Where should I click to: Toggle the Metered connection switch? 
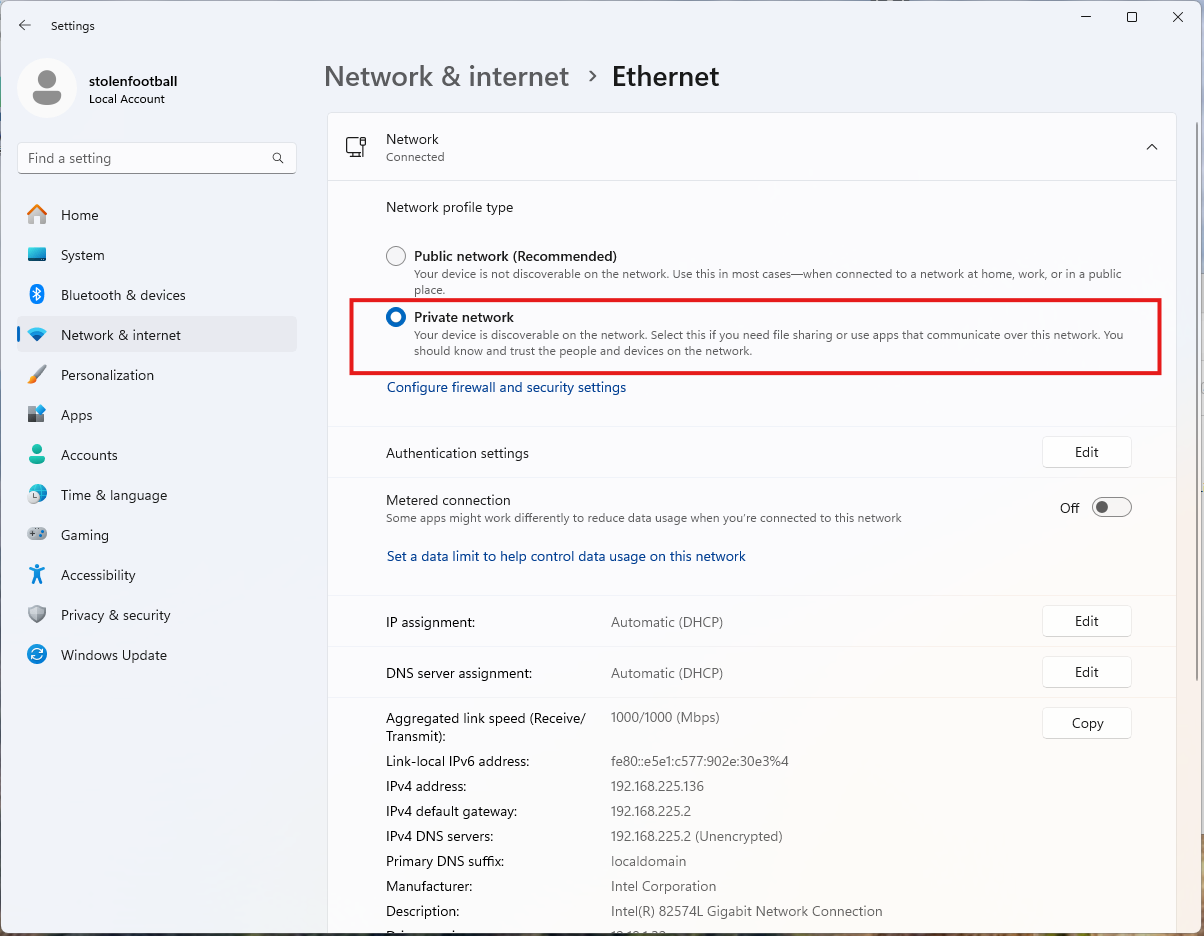click(1111, 507)
